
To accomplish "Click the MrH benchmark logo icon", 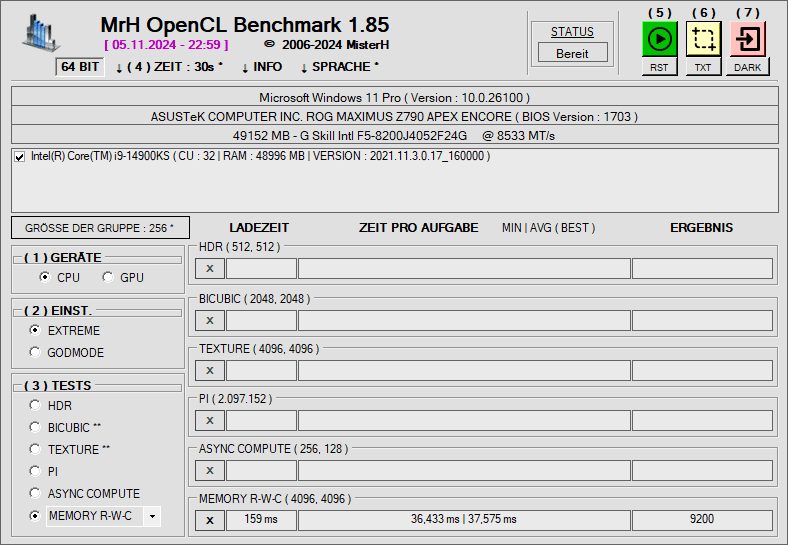I will pyautogui.click(x=40, y=33).
